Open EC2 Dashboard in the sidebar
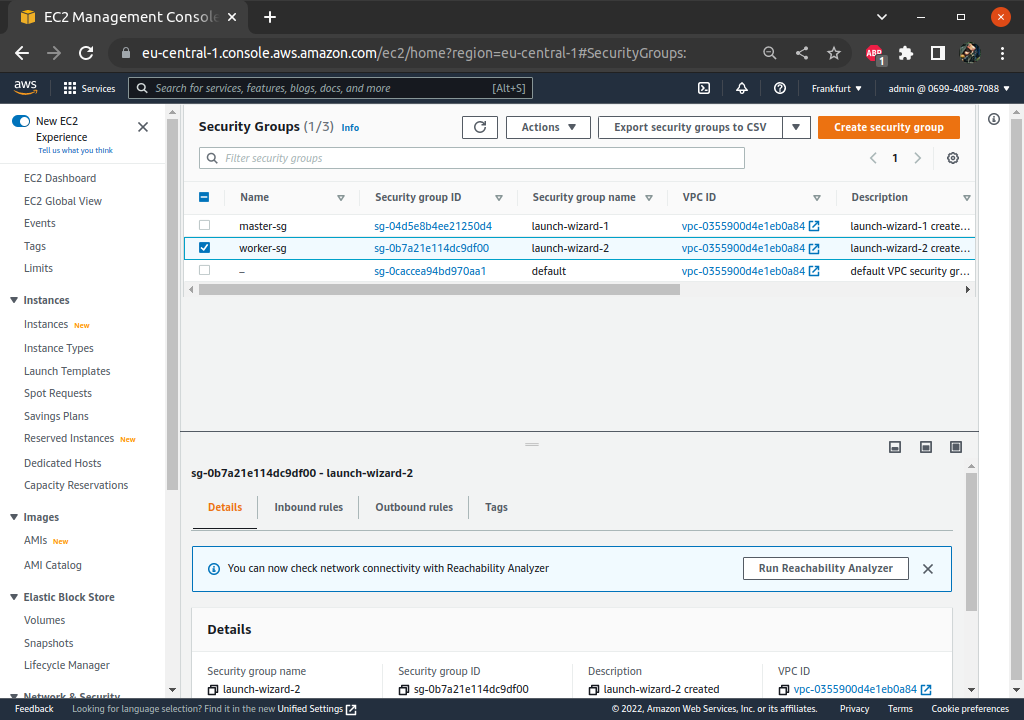The height and width of the screenshot is (720, 1024). [60, 178]
